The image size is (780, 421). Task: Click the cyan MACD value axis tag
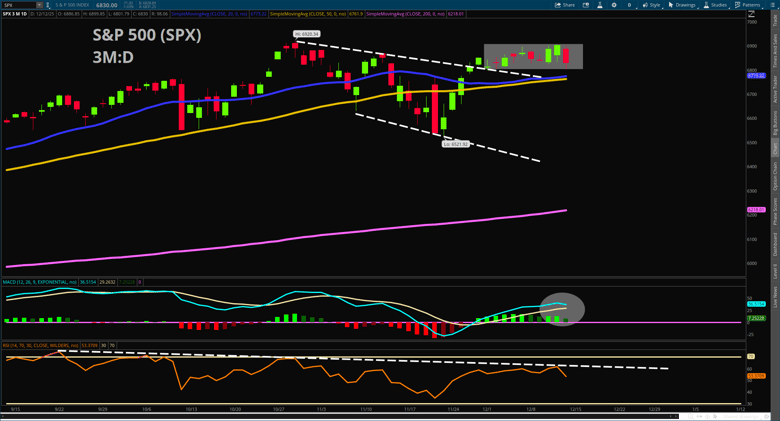click(756, 304)
